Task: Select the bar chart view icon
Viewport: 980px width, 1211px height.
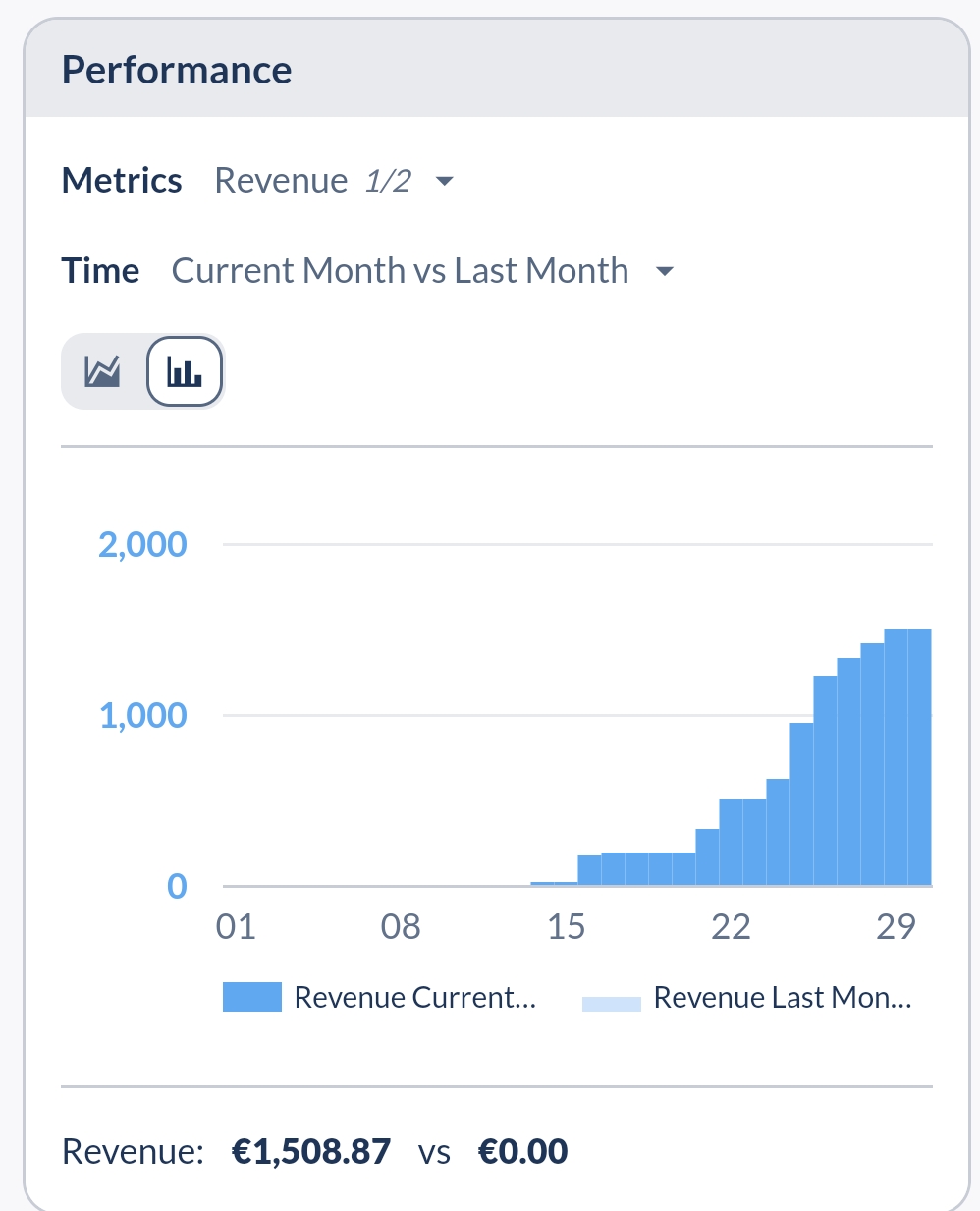Action: coord(185,371)
